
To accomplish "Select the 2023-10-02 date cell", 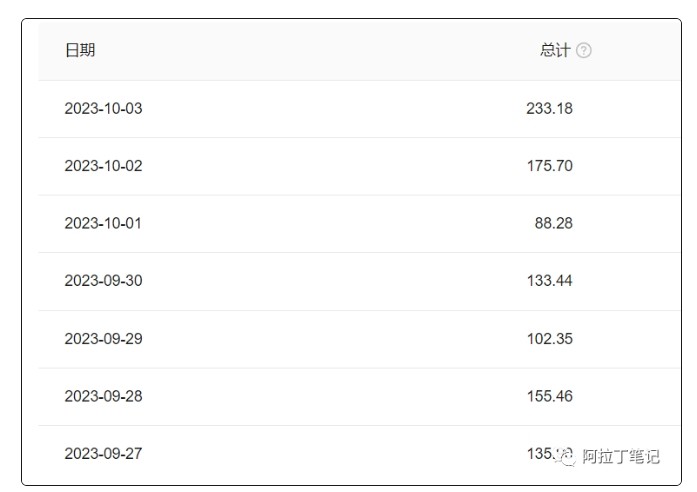I will pyautogui.click(x=103, y=166).
